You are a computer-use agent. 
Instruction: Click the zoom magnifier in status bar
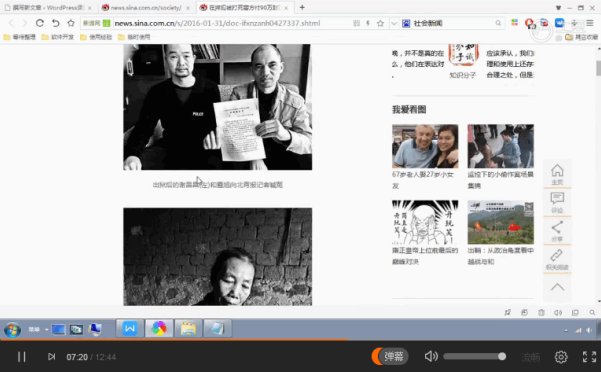592,313
